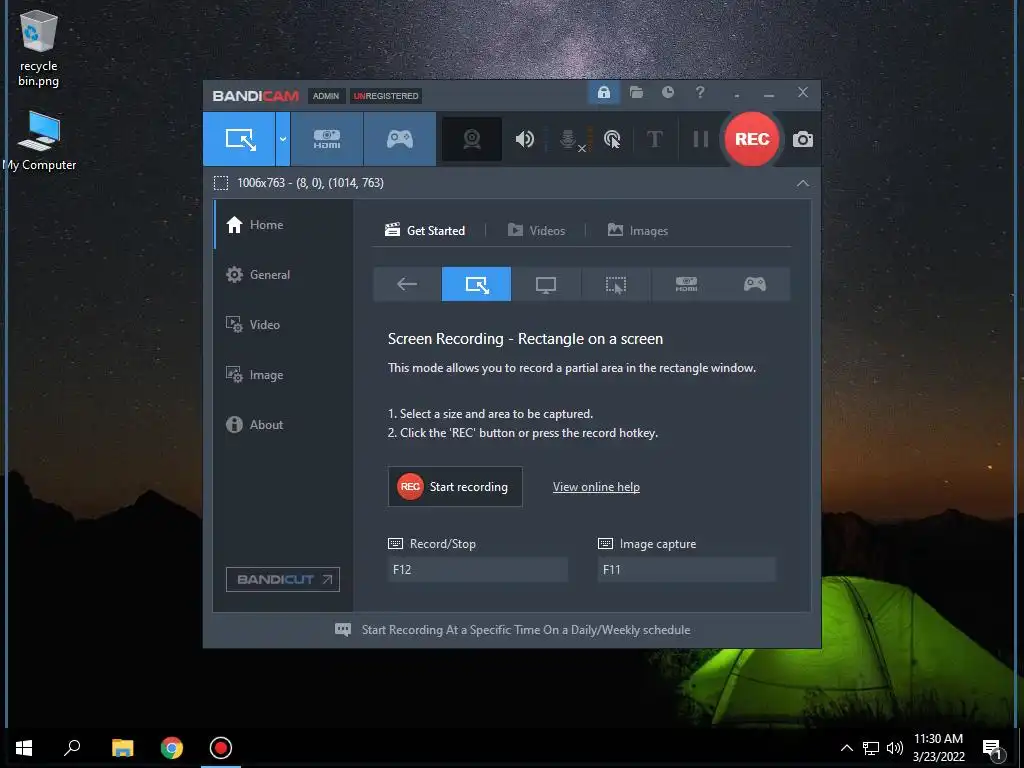The image size is (1024, 768).
Task: Select Fullscreen monitor mode icon
Action: (x=546, y=284)
